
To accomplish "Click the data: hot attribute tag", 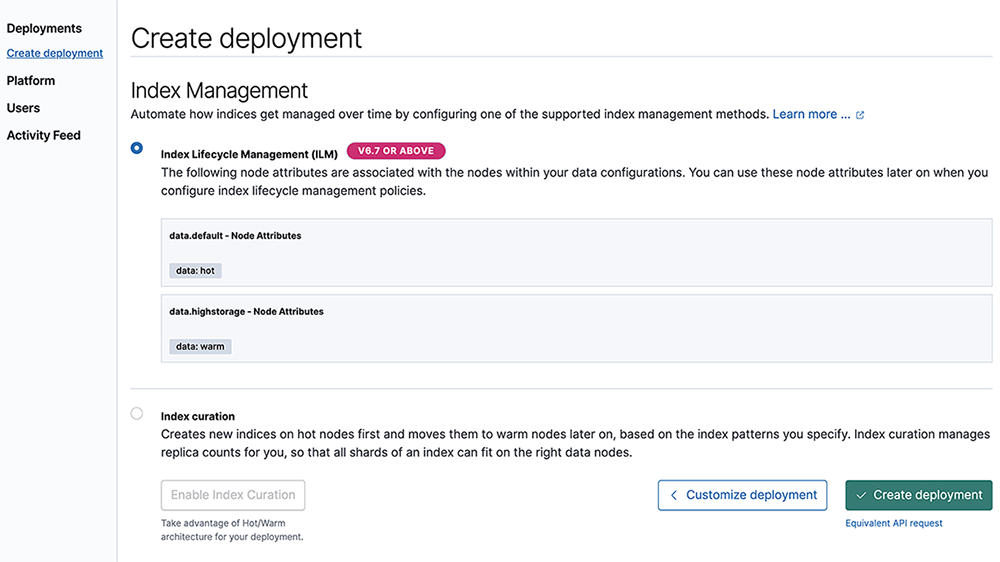I will coord(195,270).
